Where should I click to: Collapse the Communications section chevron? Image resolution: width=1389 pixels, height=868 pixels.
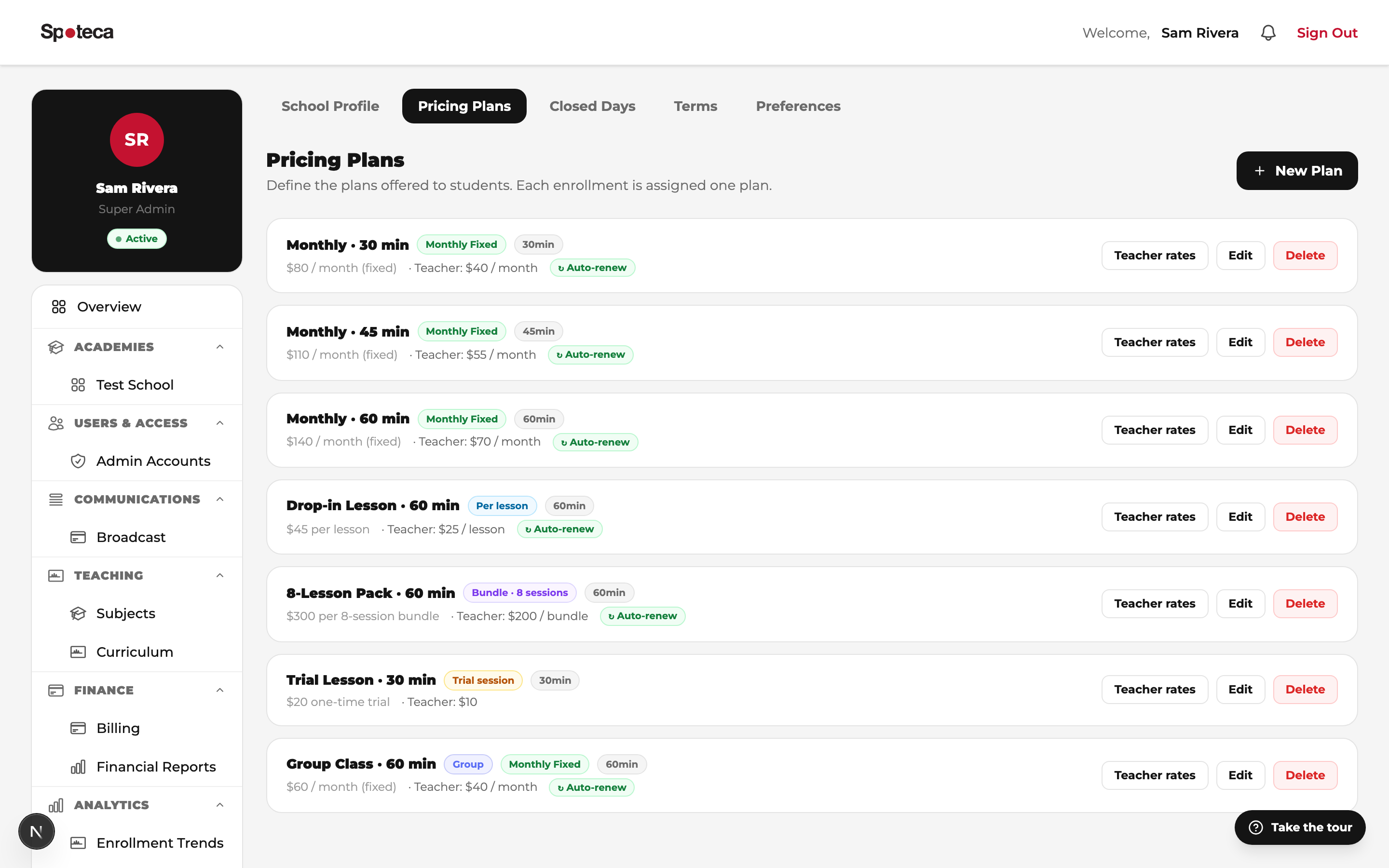tap(220, 500)
